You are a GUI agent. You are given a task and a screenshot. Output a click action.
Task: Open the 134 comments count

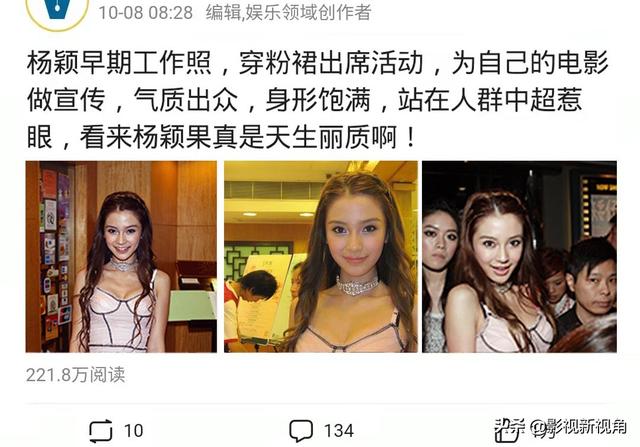point(339,431)
